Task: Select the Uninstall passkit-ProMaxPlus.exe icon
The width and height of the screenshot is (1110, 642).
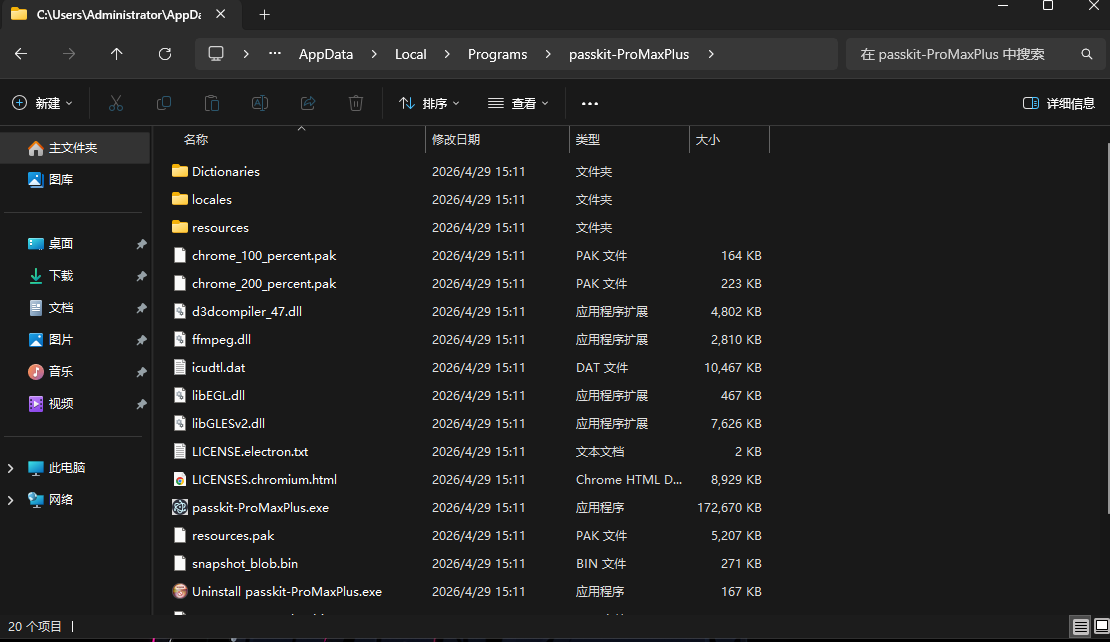Action: point(180,591)
